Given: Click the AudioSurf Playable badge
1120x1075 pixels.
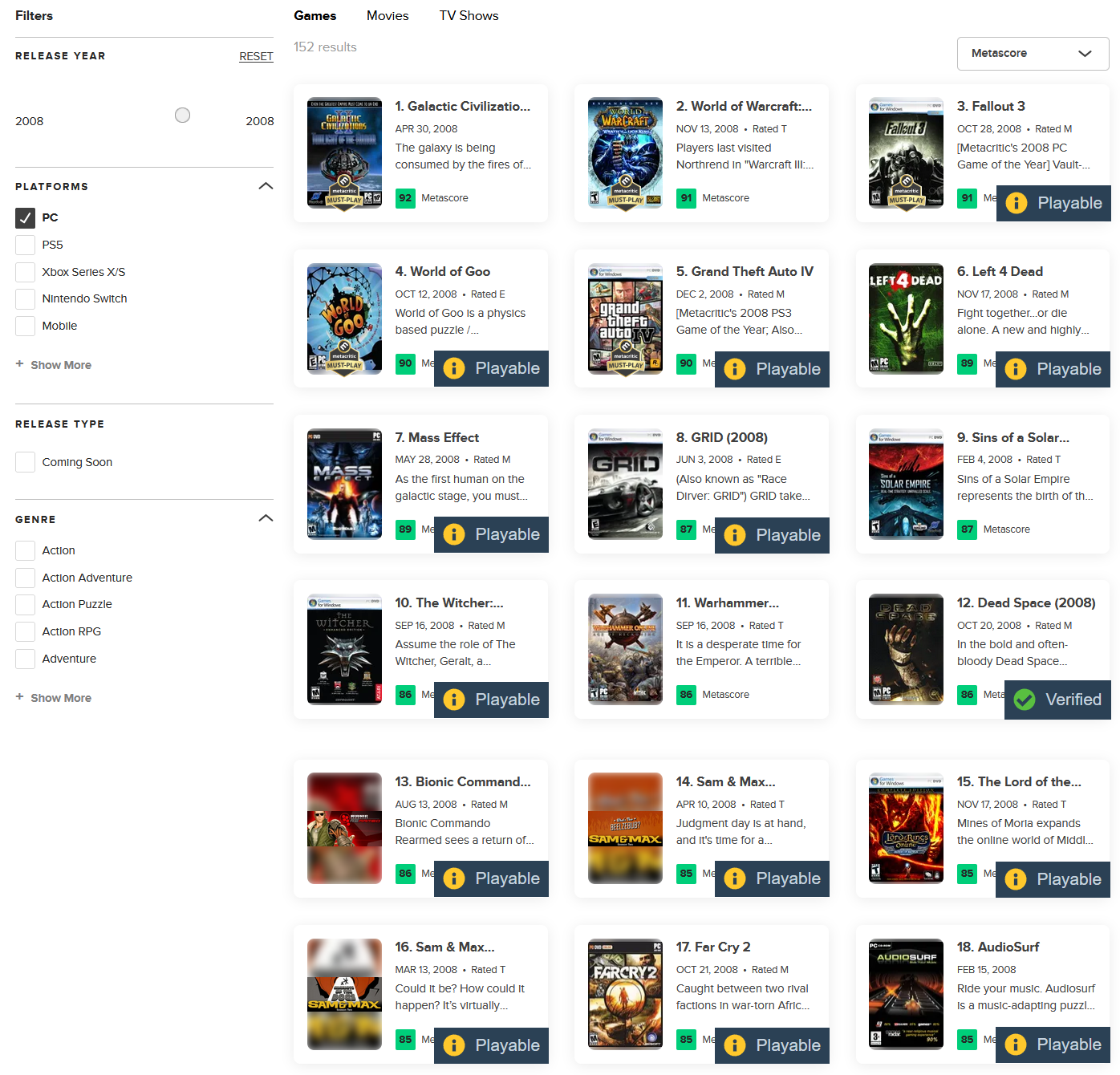Looking at the screenshot, I should [x=1053, y=1045].
